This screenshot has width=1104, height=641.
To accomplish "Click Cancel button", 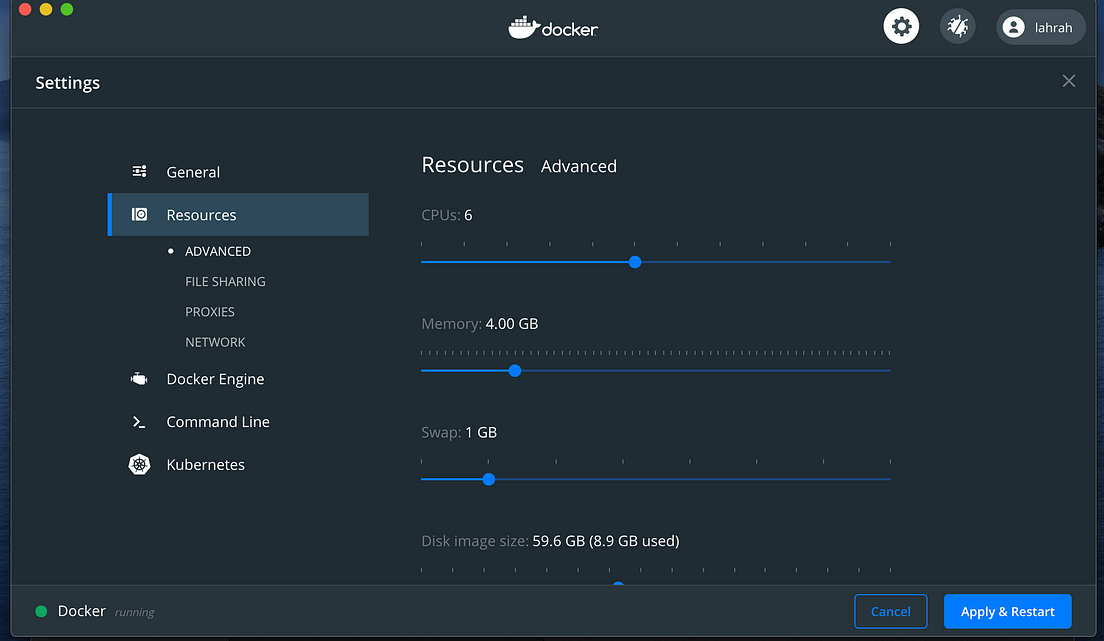I will [891, 611].
